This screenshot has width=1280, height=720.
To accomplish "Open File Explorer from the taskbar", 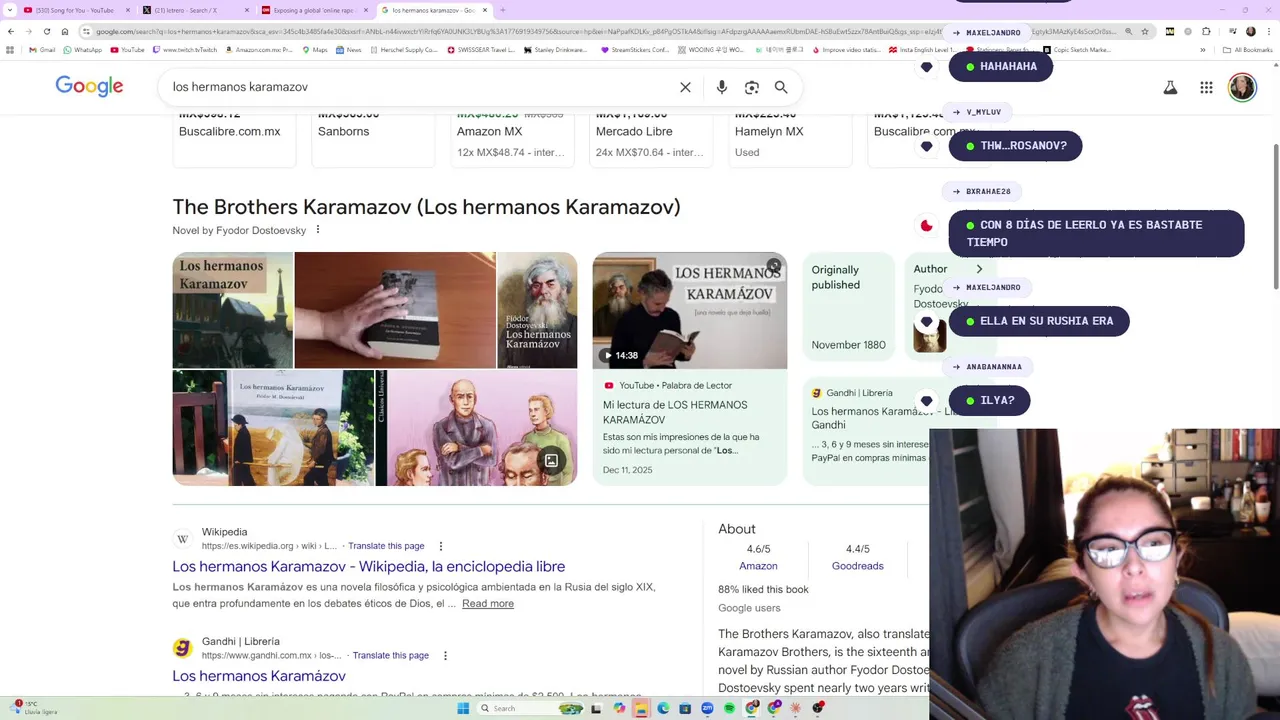I will click(x=641, y=708).
